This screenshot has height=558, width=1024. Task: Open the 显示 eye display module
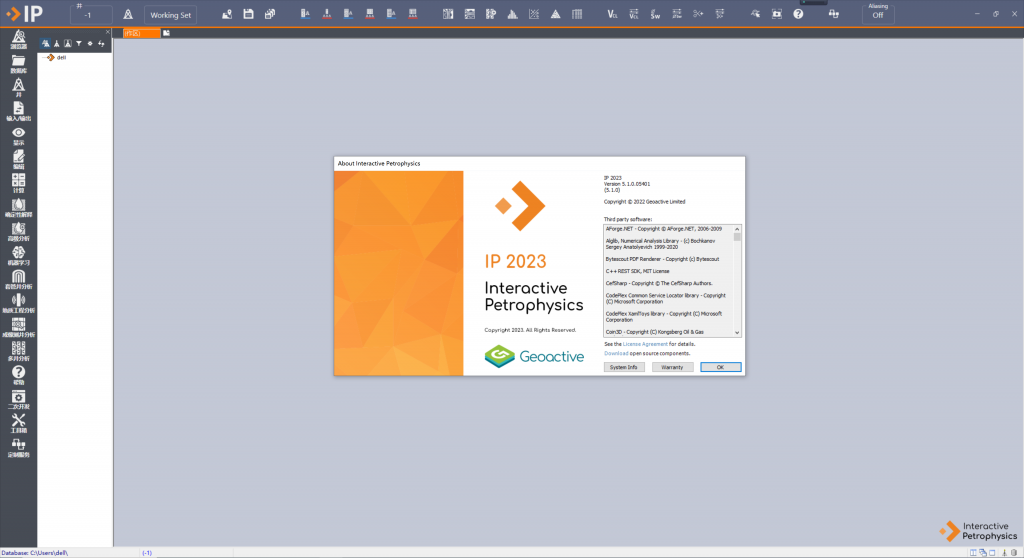(x=18, y=135)
